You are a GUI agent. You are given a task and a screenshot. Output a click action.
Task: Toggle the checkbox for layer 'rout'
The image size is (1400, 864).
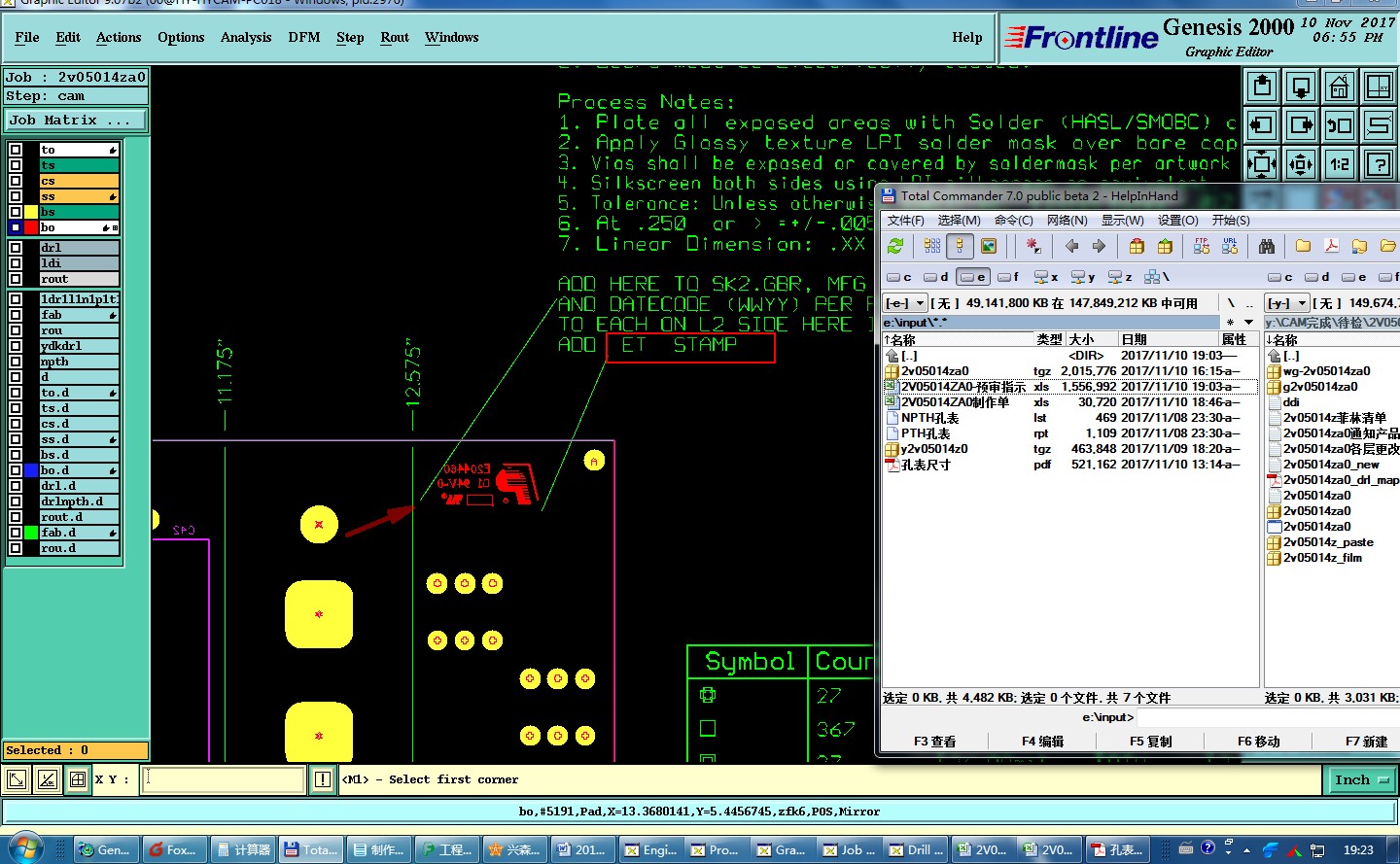[16, 279]
